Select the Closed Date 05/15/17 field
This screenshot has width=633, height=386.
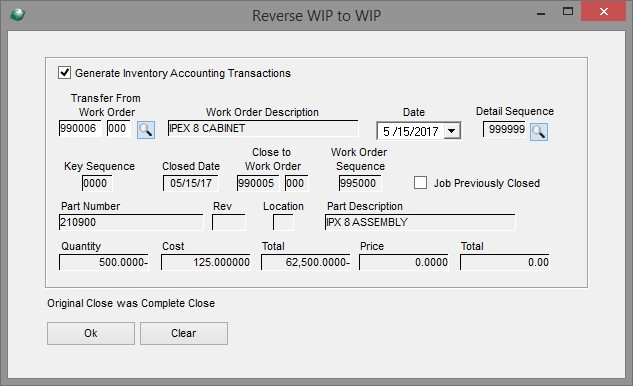(x=191, y=183)
